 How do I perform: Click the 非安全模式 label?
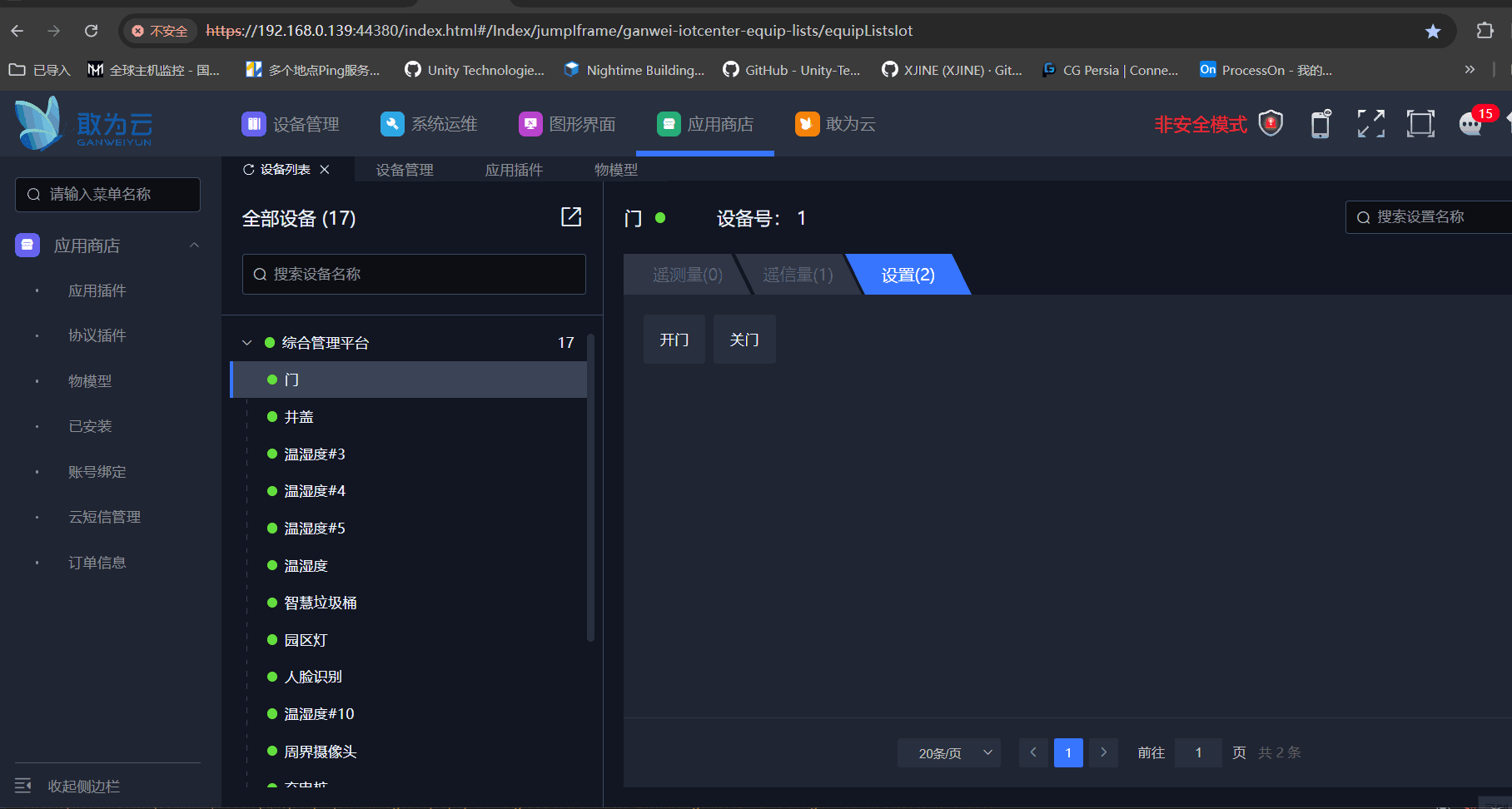[1201, 124]
